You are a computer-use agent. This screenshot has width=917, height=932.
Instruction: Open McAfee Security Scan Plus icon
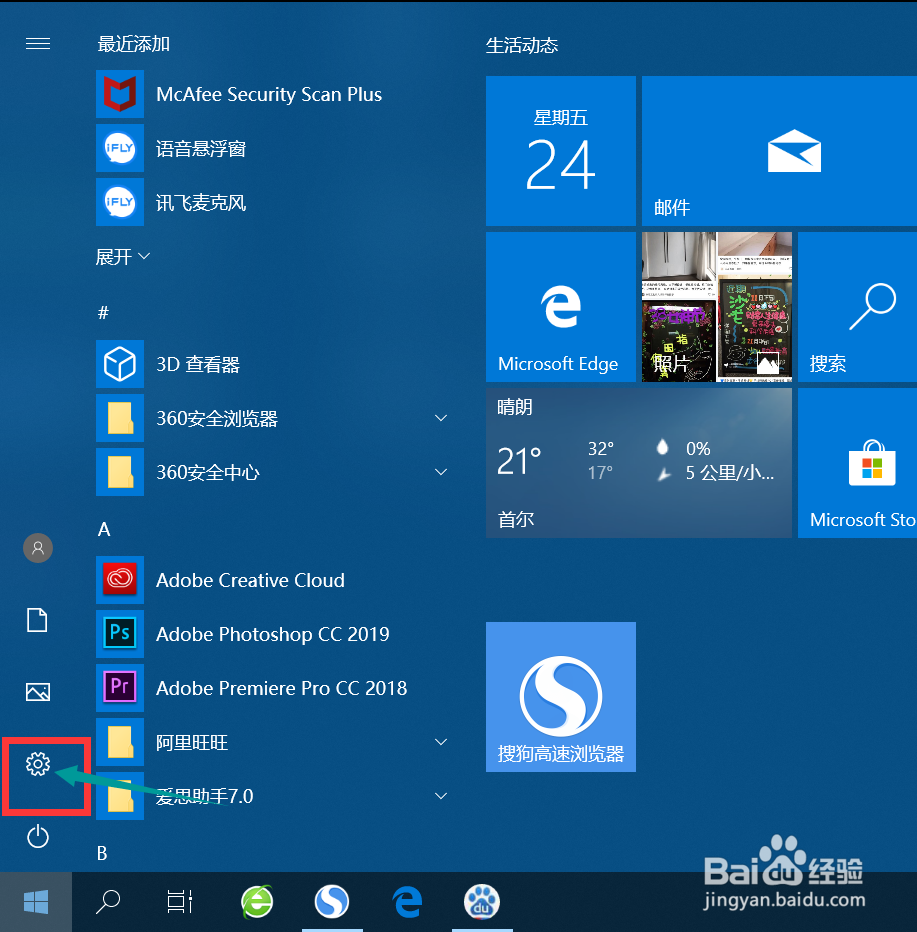[x=120, y=94]
